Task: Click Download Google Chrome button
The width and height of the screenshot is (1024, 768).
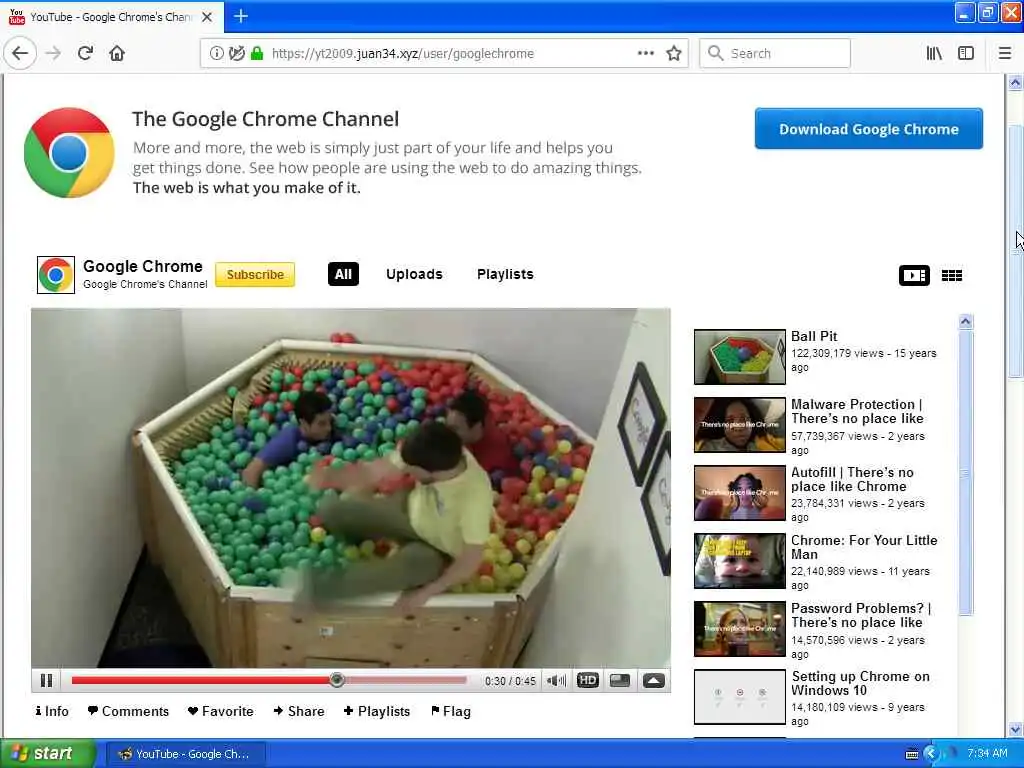Action: point(869,129)
